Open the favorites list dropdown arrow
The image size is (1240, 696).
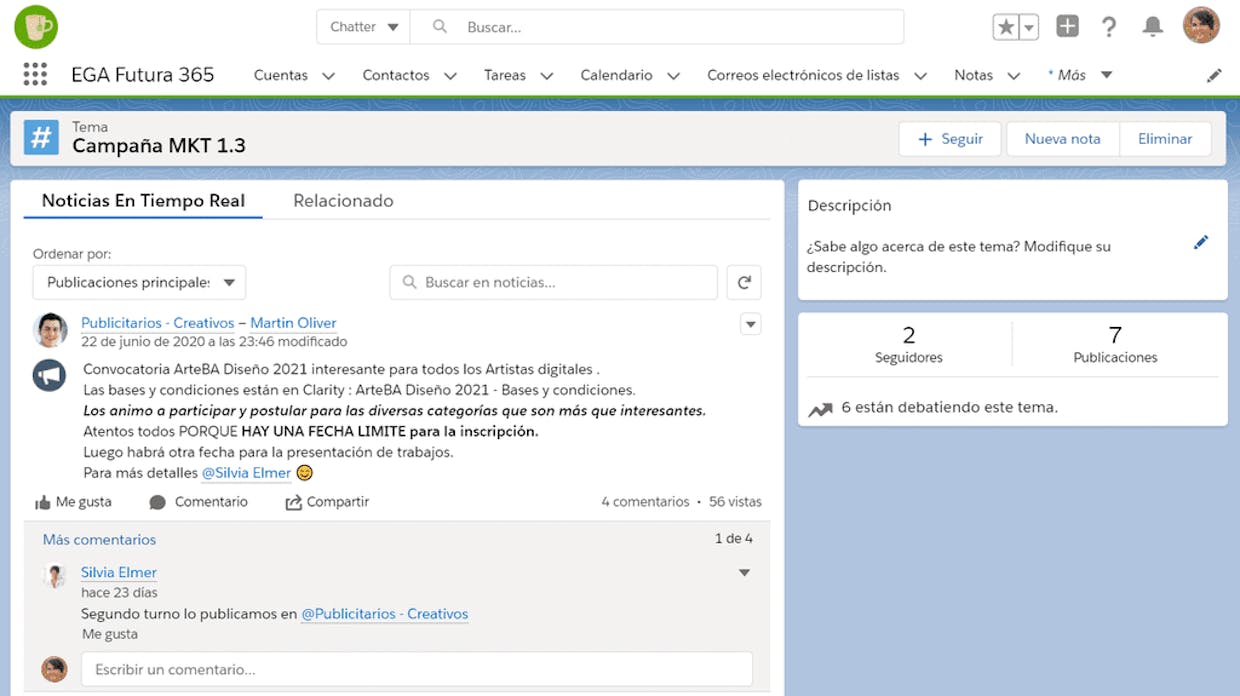tap(1029, 27)
